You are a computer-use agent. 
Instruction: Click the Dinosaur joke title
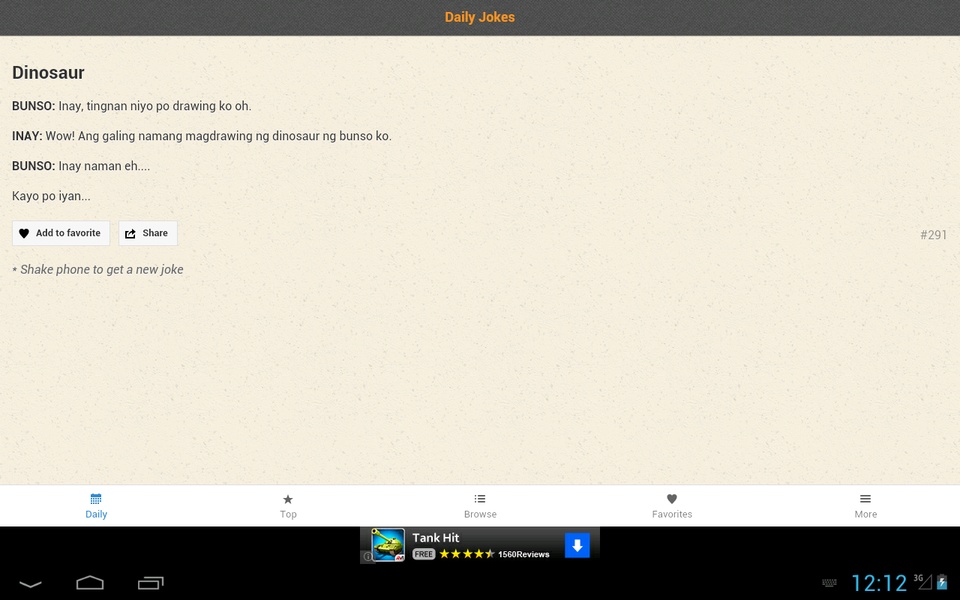click(48, 72)
